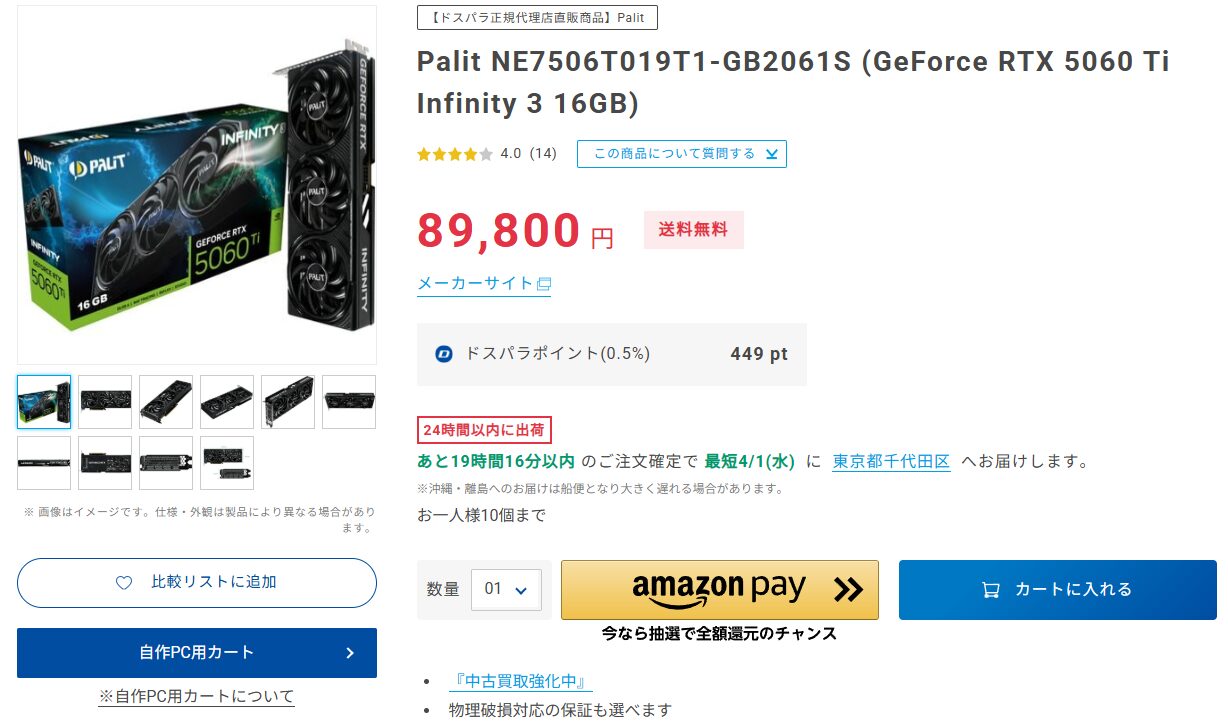The width and height of the screenshot is (1228, 721).
Task: Click the blue ドスパラポイント D logo
Action: pos(444,354)
